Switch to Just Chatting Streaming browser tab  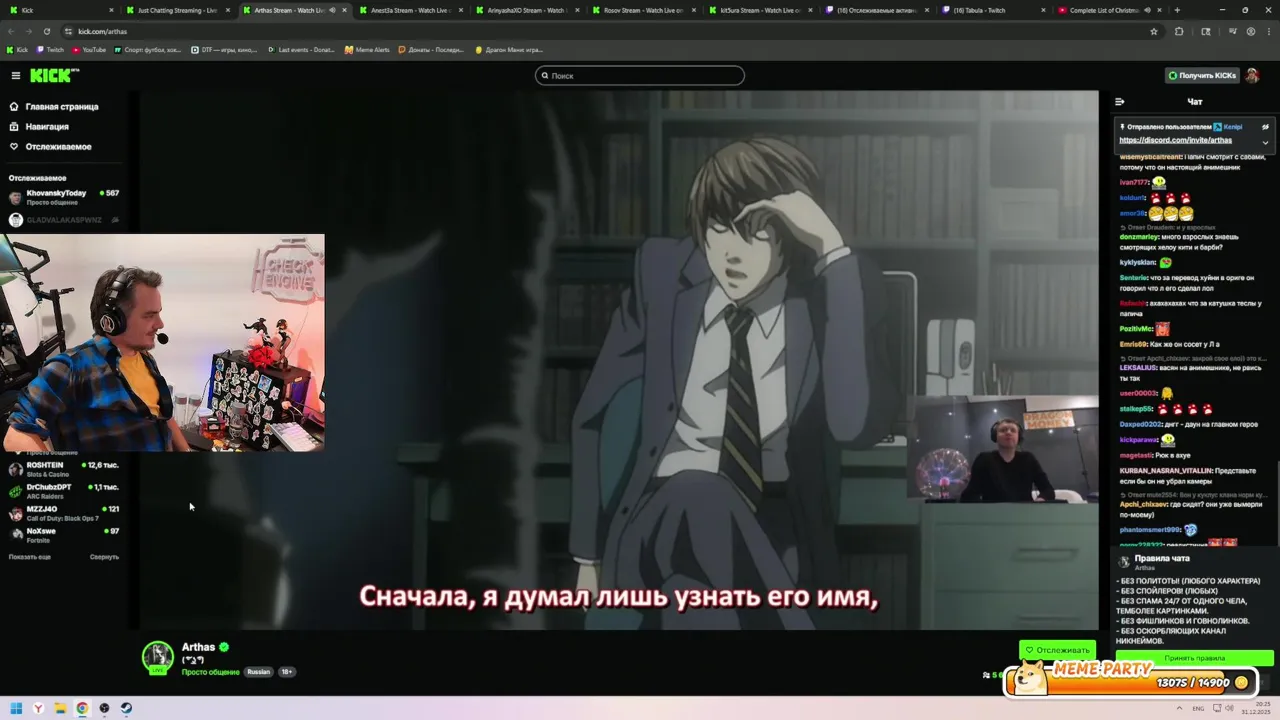[177, 10]
